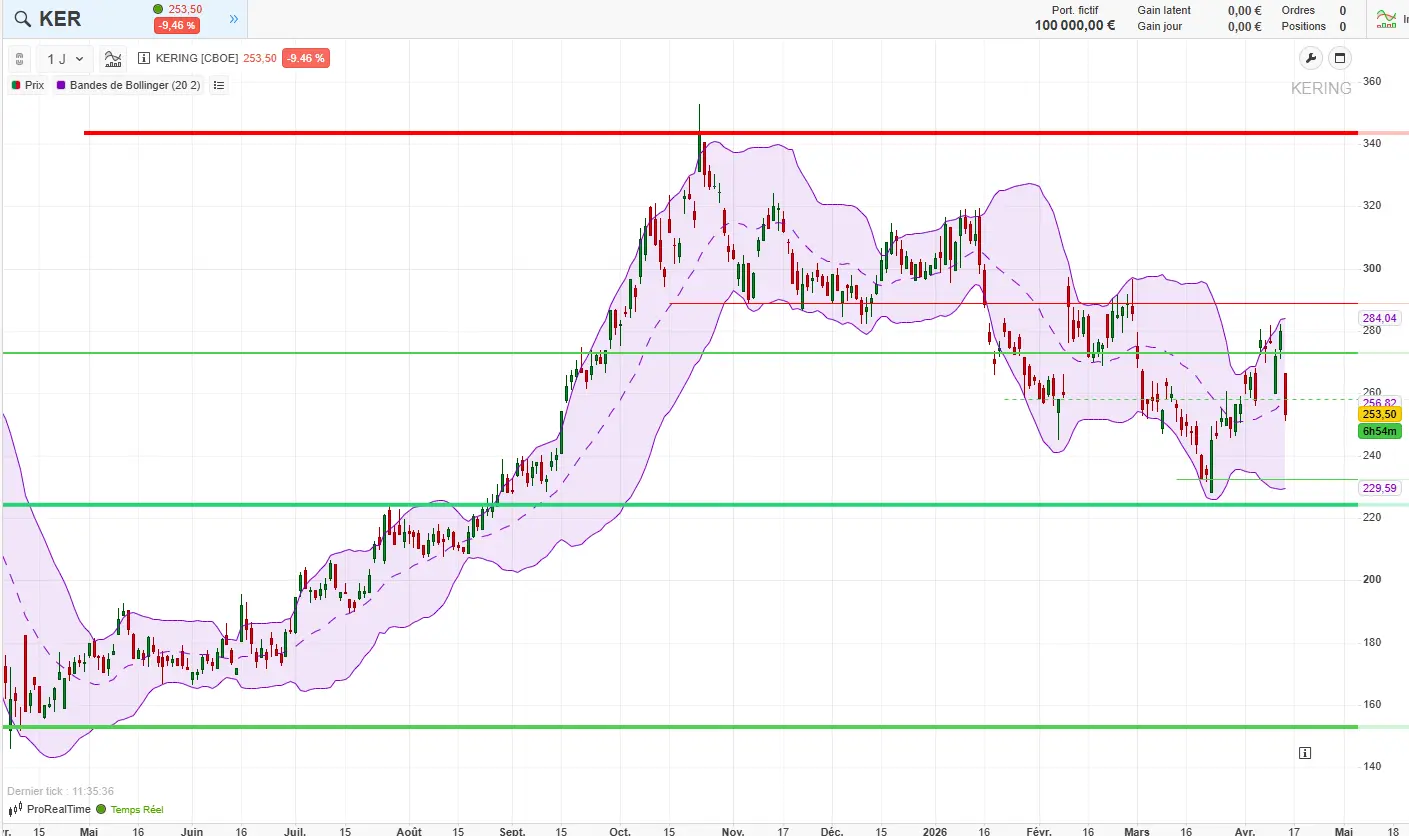Click the Dernier tick time 11:35:36
The height and width of the screenshot is (836, 1409).
click(93, 791)
